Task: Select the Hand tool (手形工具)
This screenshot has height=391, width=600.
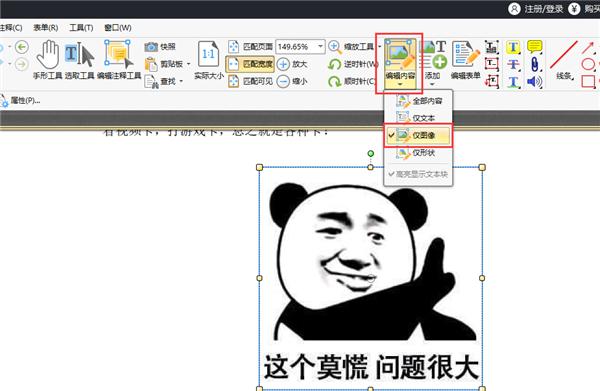Action: point(47,59)
